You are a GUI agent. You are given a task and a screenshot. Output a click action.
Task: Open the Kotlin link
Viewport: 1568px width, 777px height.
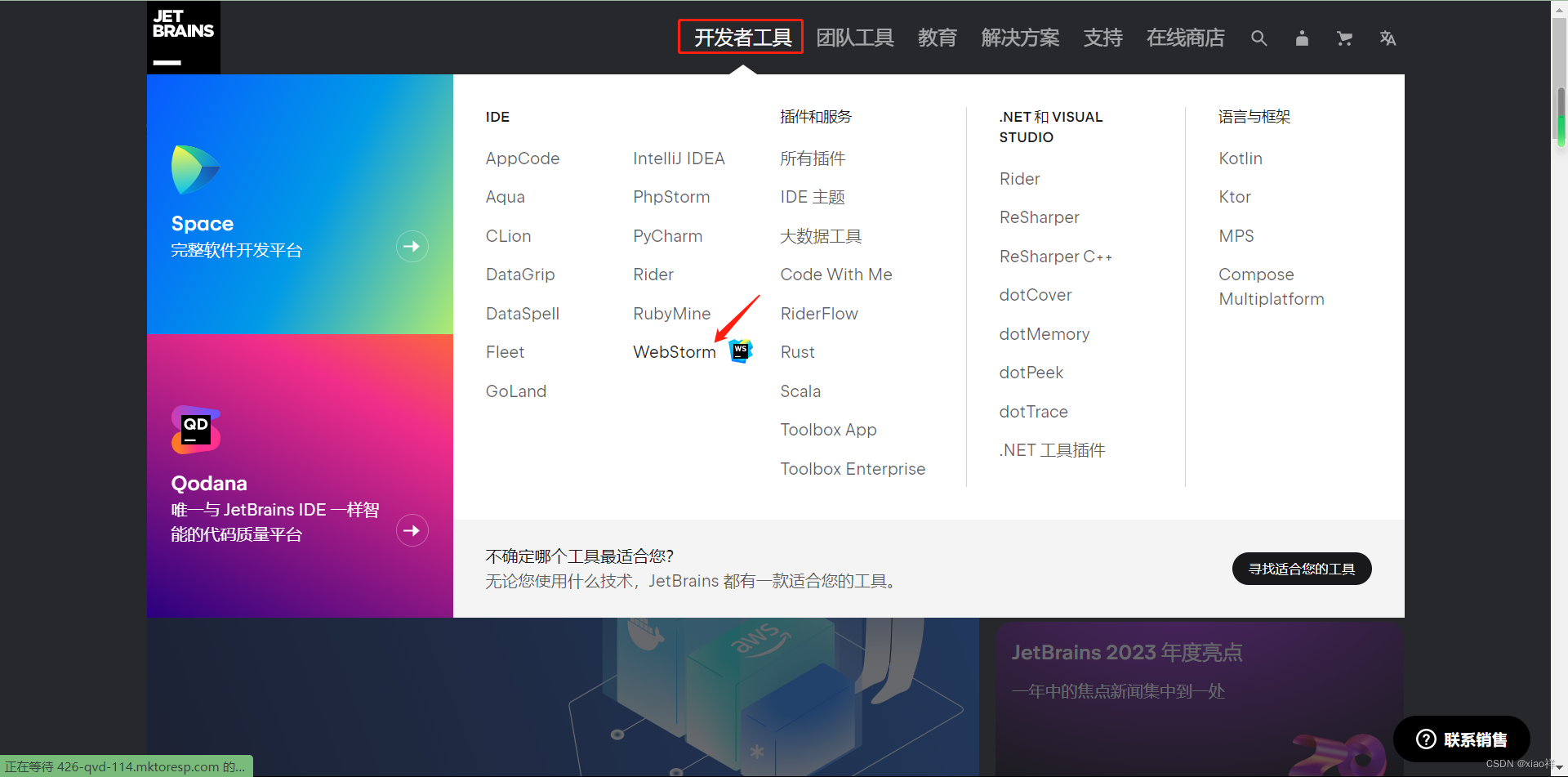click(x=1241, y=159)
